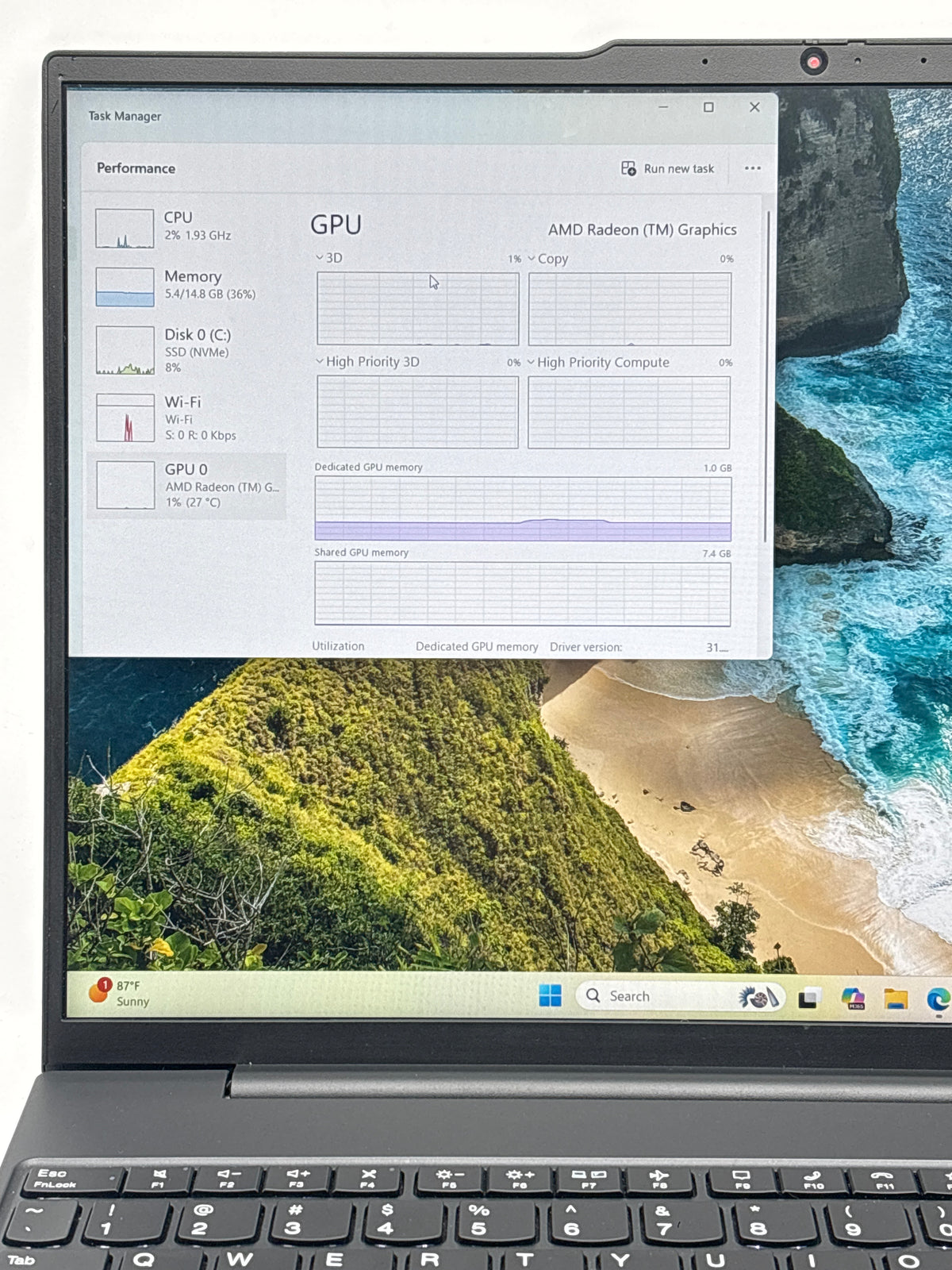This screenshot has width=952, height=1270.
Task: Minimize the Task Manager window
Action: pyautogui.click(x=663, y=106)
